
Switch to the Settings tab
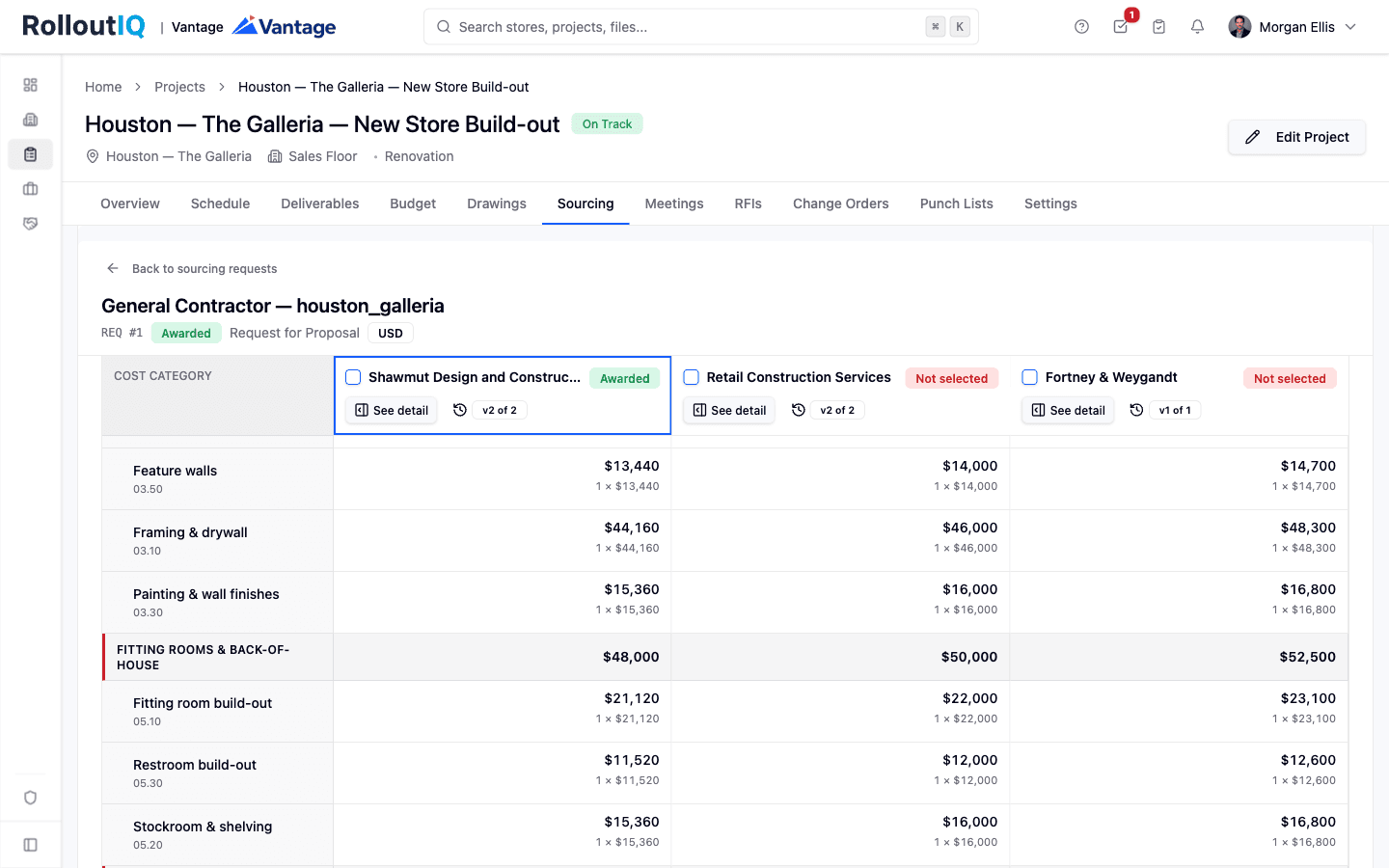[1050, 203]
